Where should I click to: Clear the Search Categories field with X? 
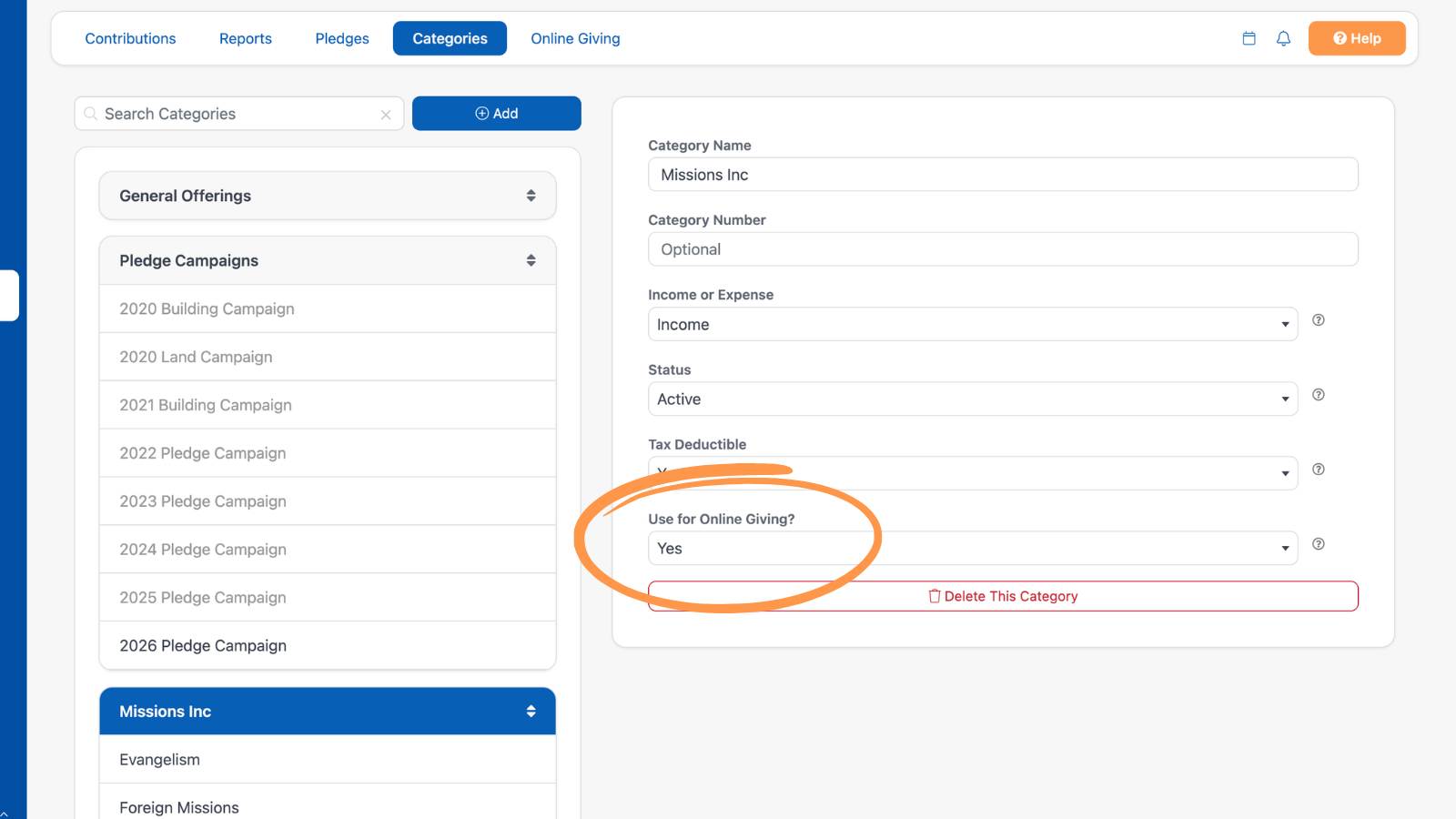pos(386,115)
